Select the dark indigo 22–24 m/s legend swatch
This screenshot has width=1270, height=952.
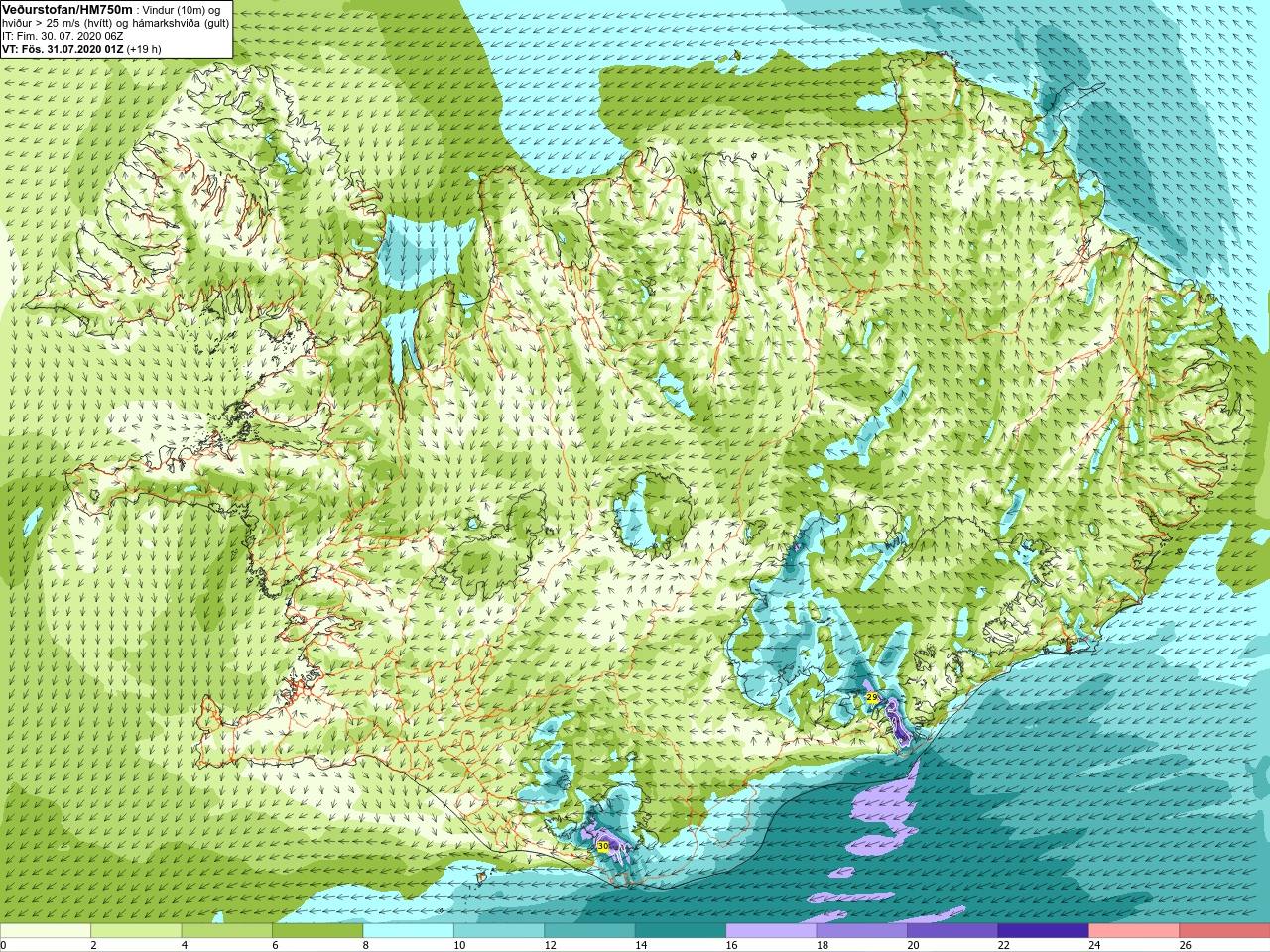1044,931
